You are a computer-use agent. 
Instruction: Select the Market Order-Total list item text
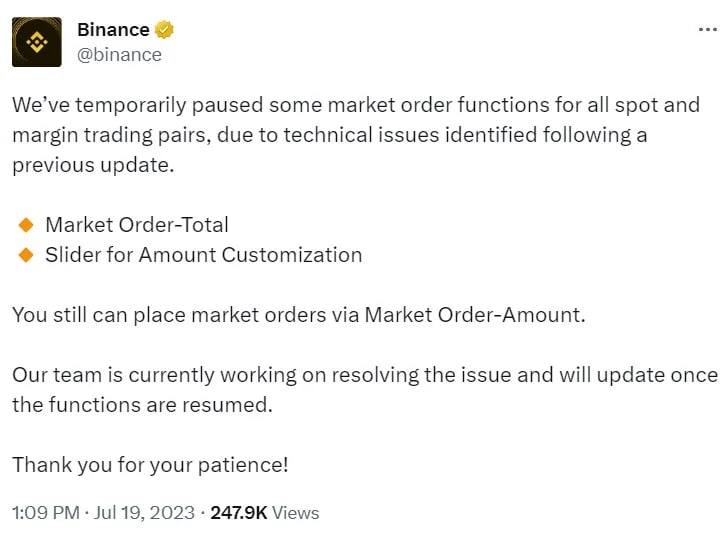pos(137,225)
